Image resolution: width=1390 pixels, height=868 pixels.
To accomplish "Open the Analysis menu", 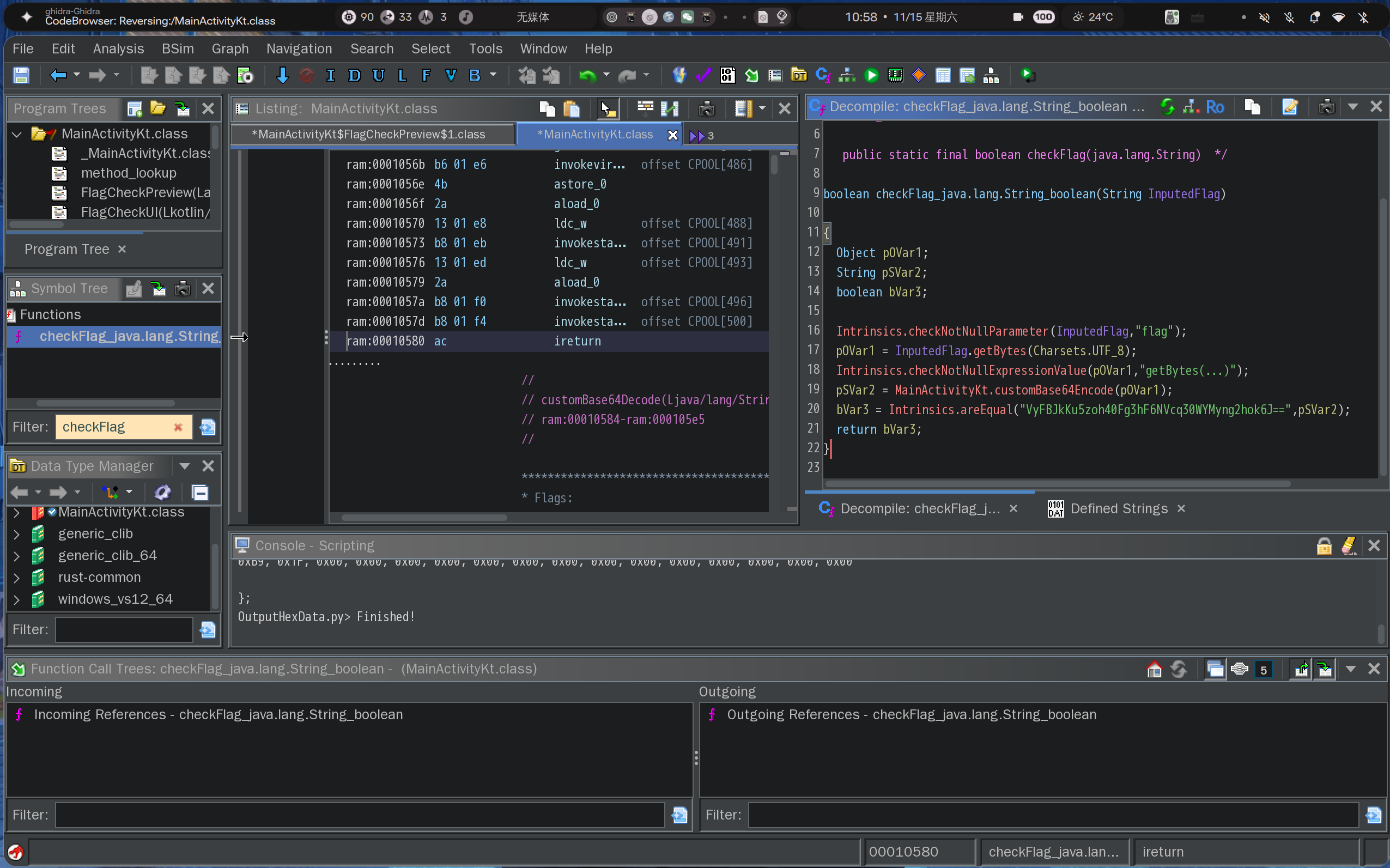I will click(x=118, y=49).
